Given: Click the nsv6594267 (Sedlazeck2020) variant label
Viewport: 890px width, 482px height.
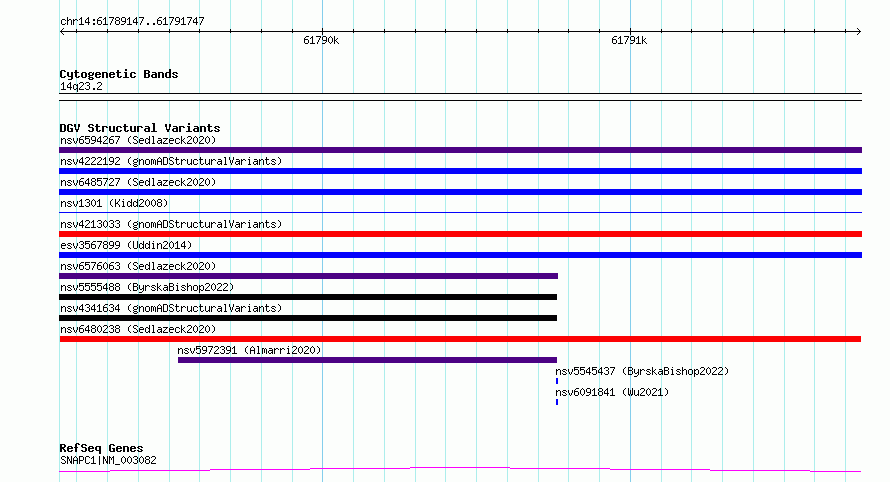Looking at the screenshot, I should (x=138, y=140).
